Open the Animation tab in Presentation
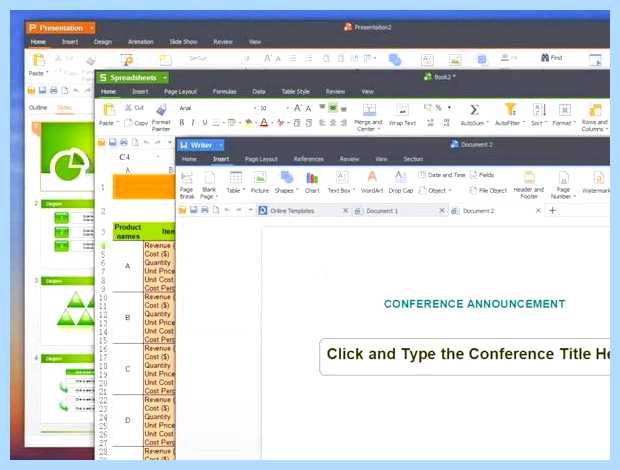 pos(141,42)
